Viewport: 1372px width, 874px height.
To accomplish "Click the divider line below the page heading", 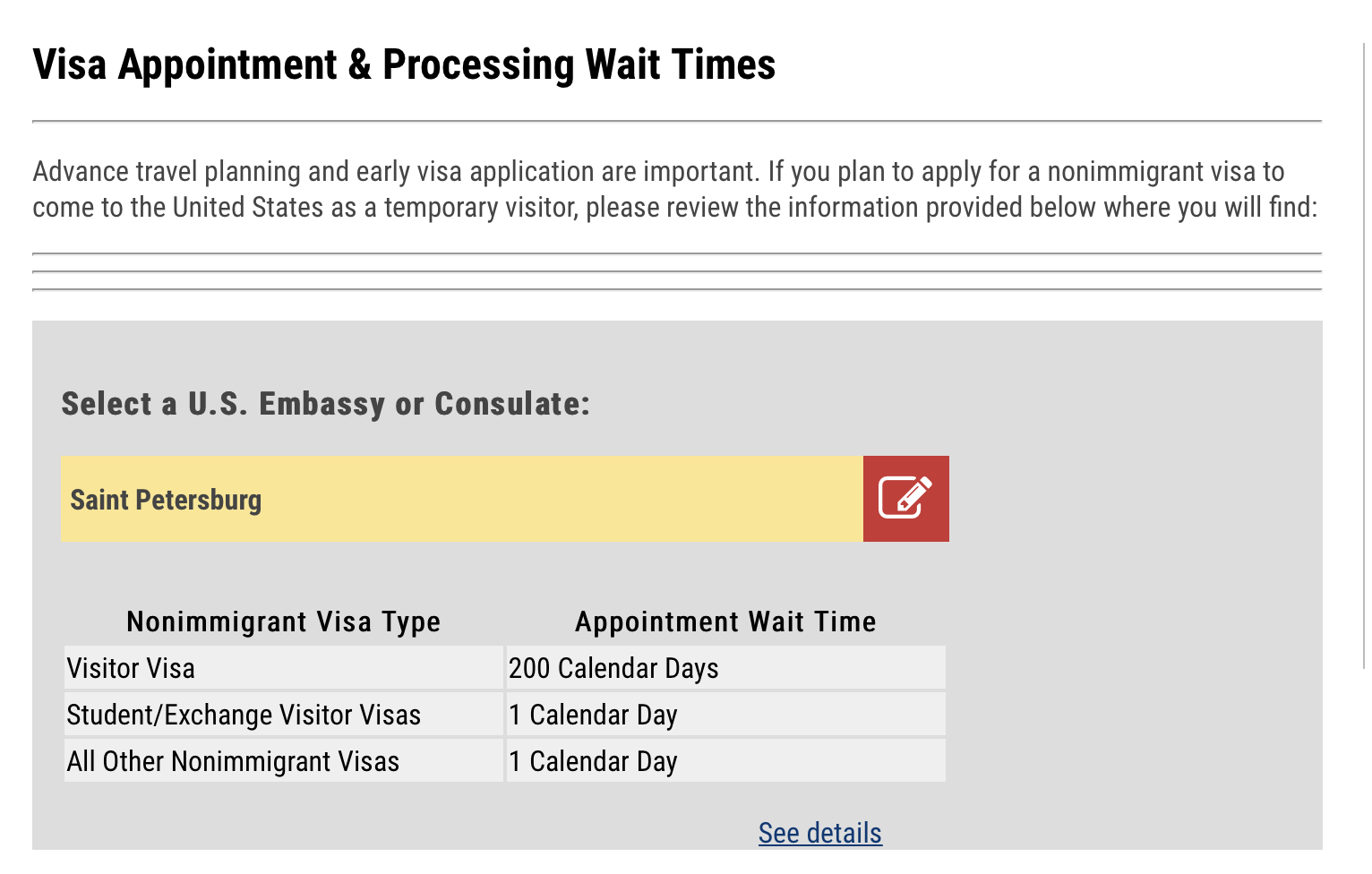I will pyautogui.click(x=677, y=121).
